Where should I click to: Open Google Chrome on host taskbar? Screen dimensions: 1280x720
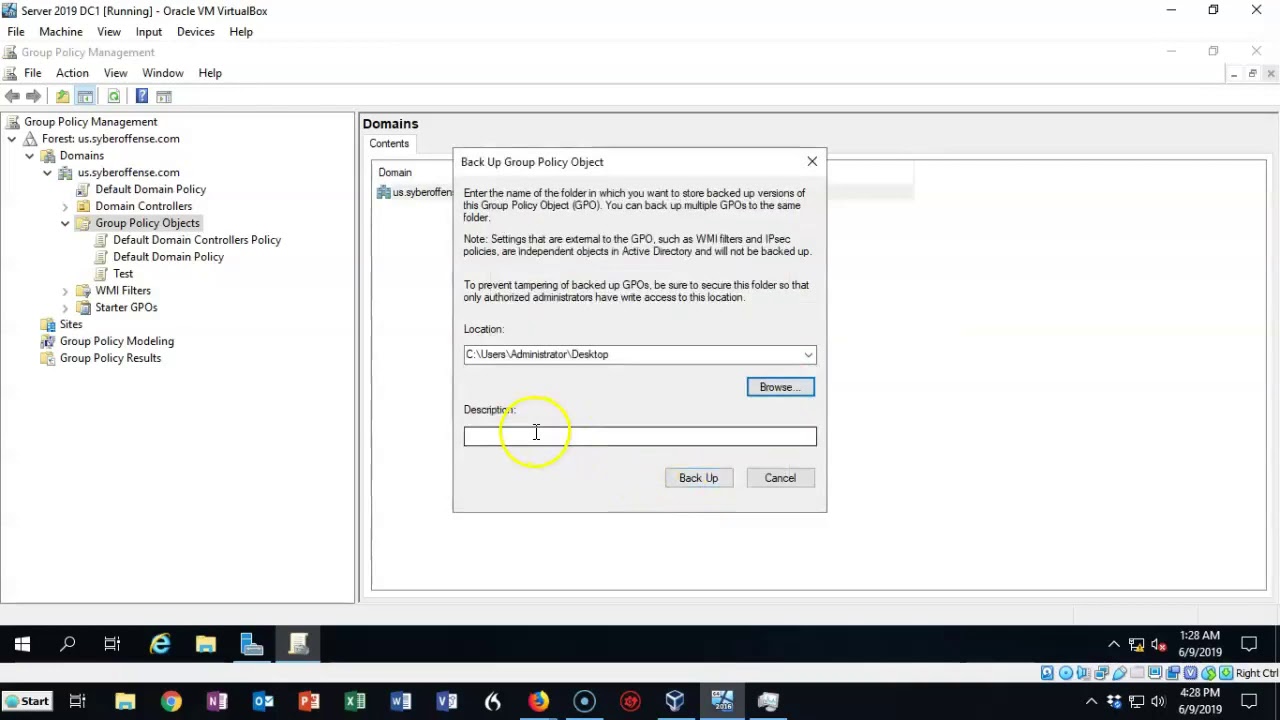point(171,701)
